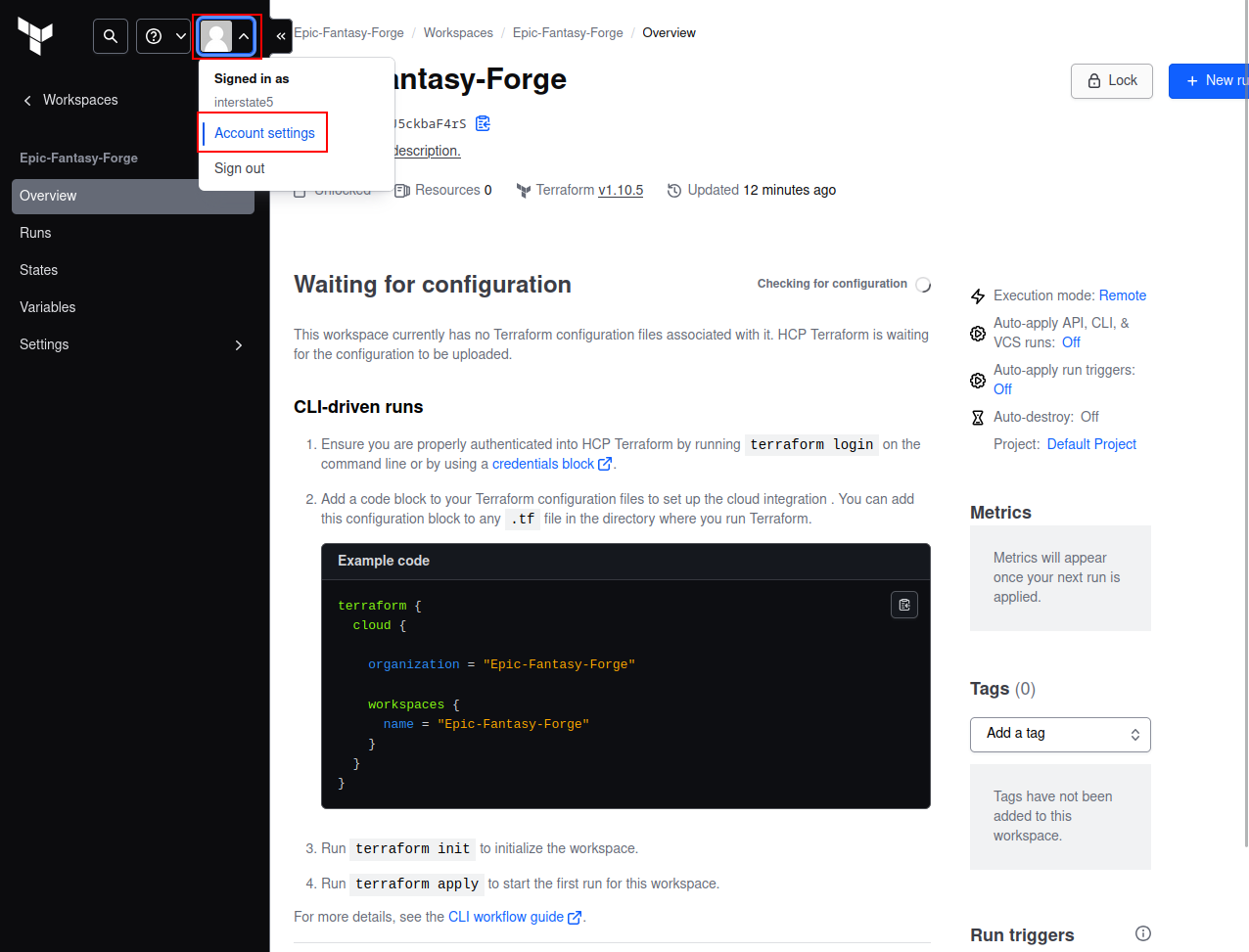Click the Auto-destroy hourglass icon

coord(978,418)
